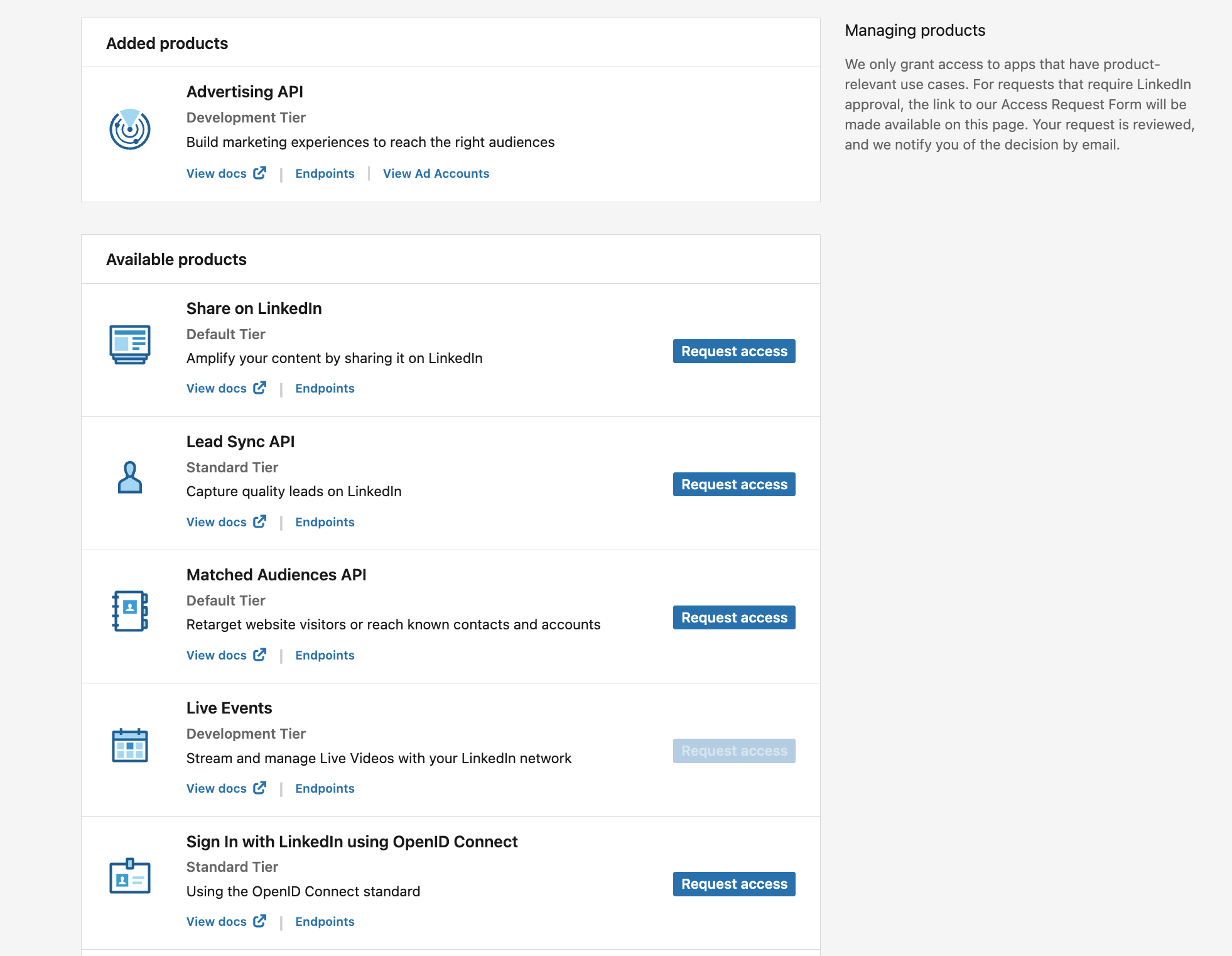This screenshot has width=1232, height=956.
Task: Open View Ad Accounts link
Action: [x=436, y=173]
